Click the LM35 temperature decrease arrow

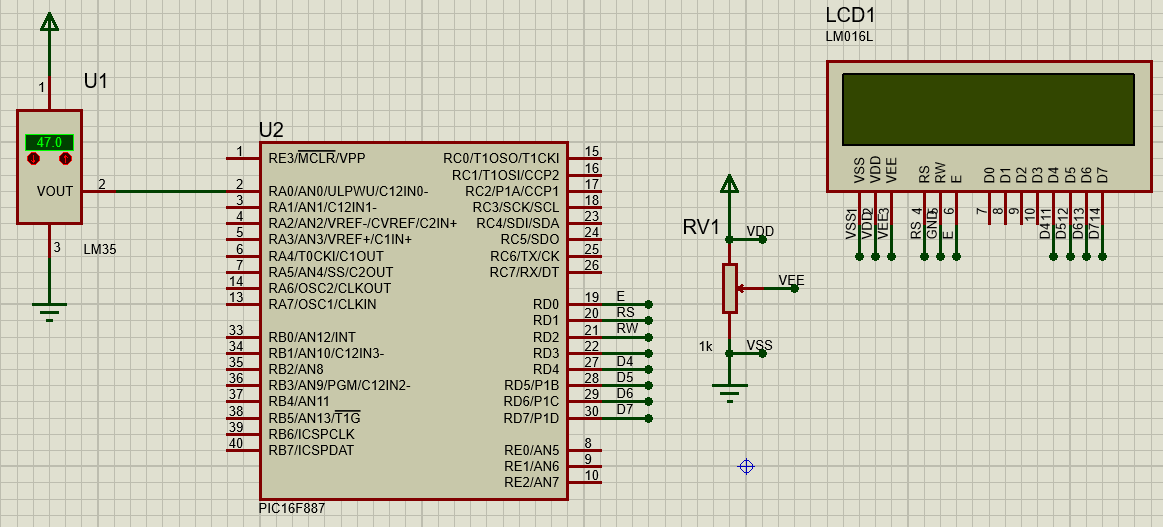click(32, 159)
